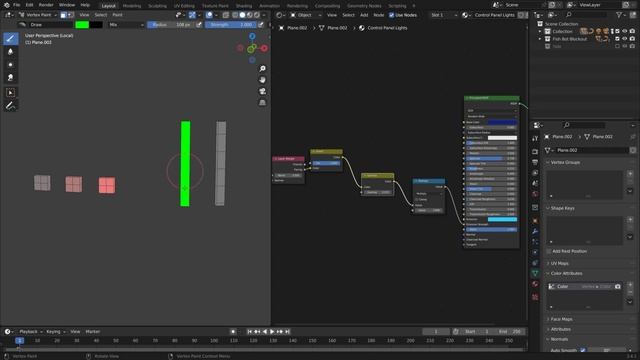Select the Color attribute list row
Image resolution: width=640 pixels, height=360 pixels.
point(585,287)
